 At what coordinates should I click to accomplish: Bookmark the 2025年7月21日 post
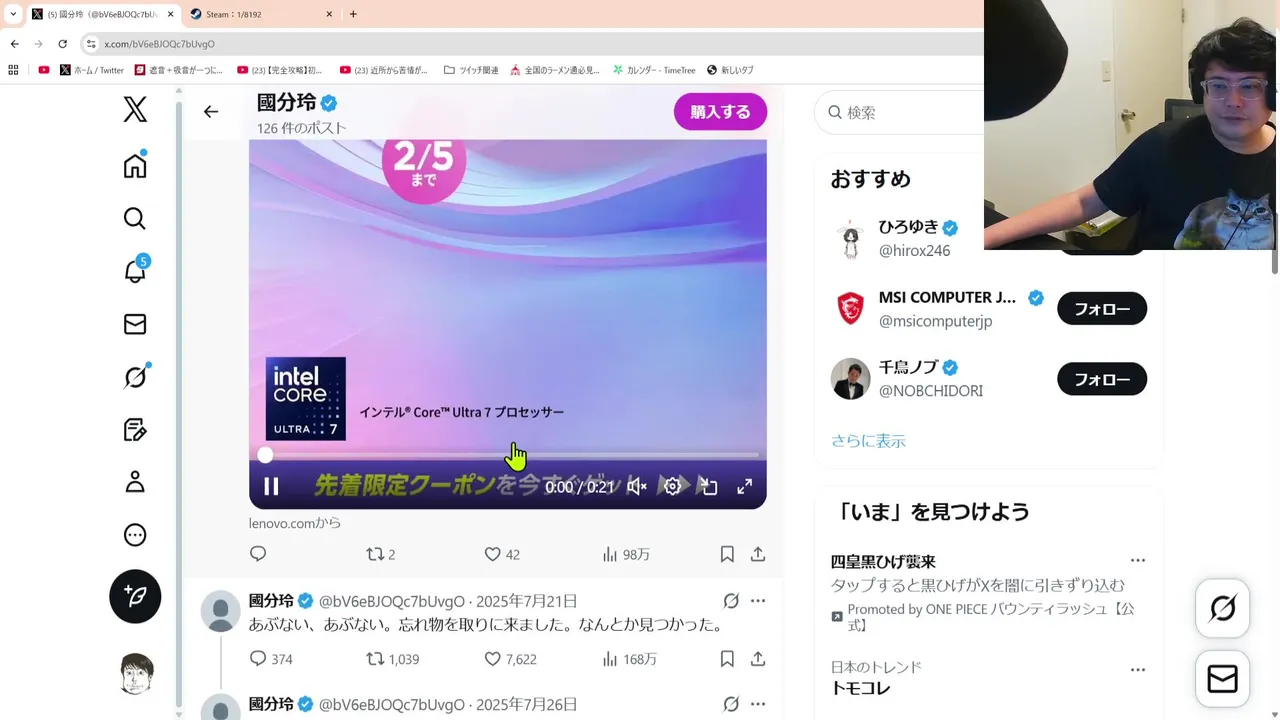coord(727,659)
